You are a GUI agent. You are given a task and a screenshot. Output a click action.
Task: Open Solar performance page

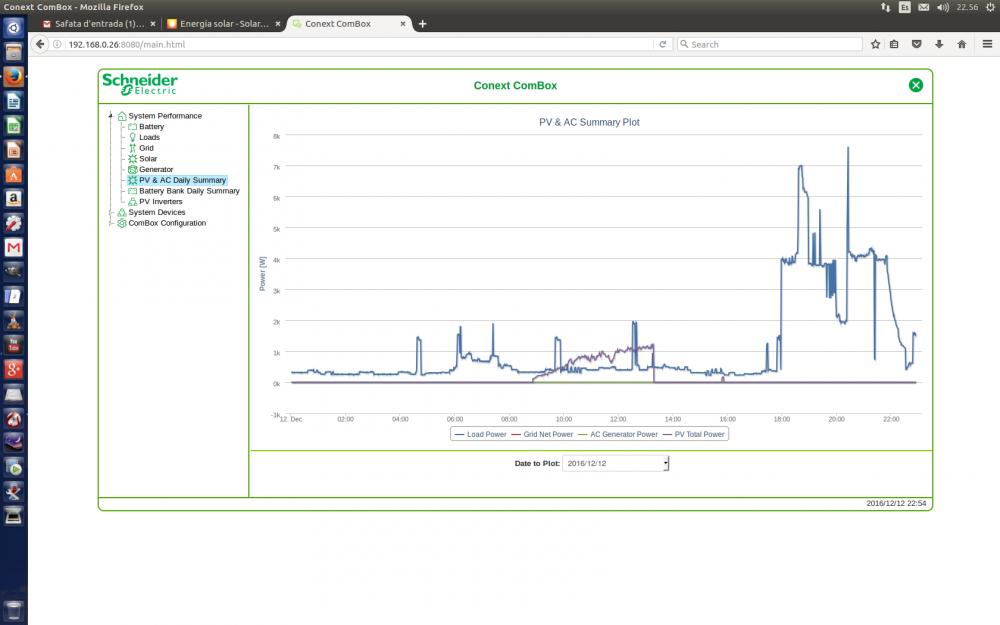(148, 159)
